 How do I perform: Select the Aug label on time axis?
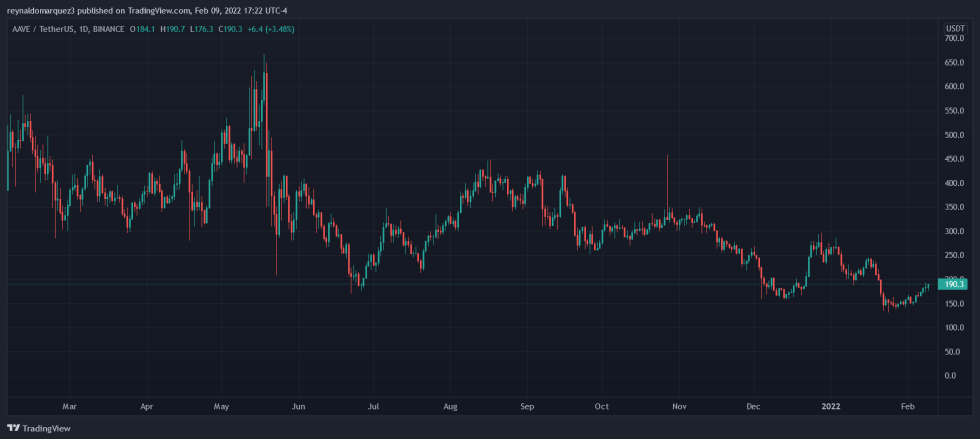pyautogui.click(x=451, y=407)
